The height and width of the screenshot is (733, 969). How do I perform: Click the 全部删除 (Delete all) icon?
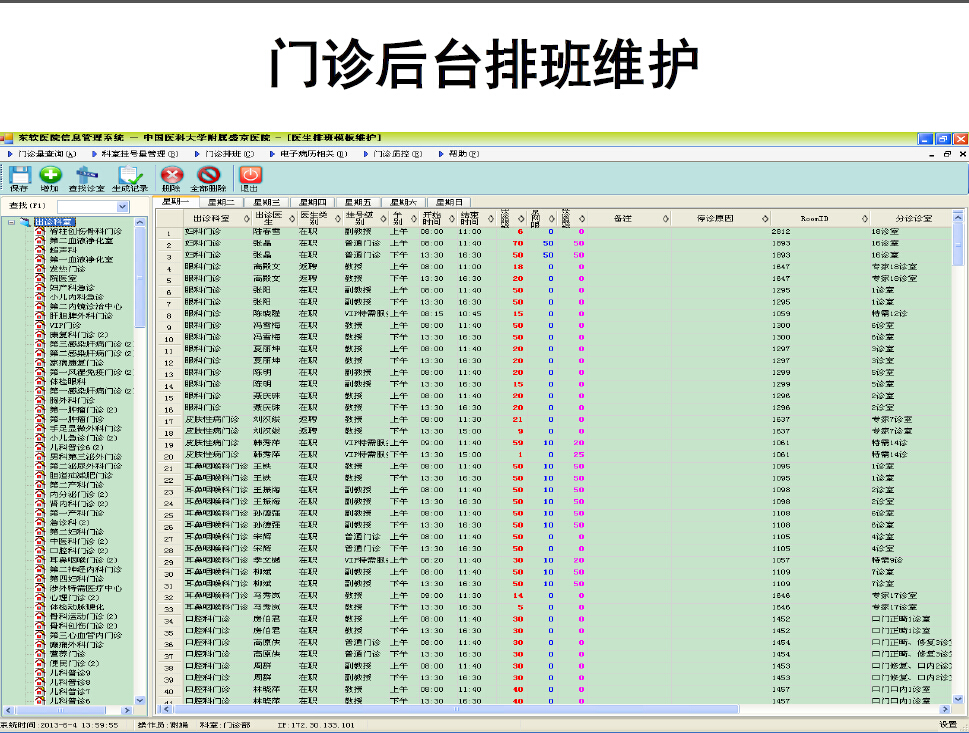pos(208,176)
